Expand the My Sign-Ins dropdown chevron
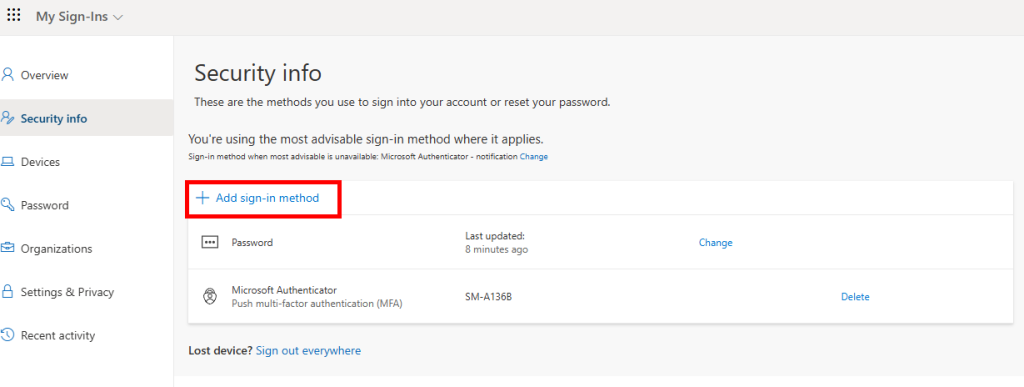The image size is (1024, 387). (x=118, y=18)
